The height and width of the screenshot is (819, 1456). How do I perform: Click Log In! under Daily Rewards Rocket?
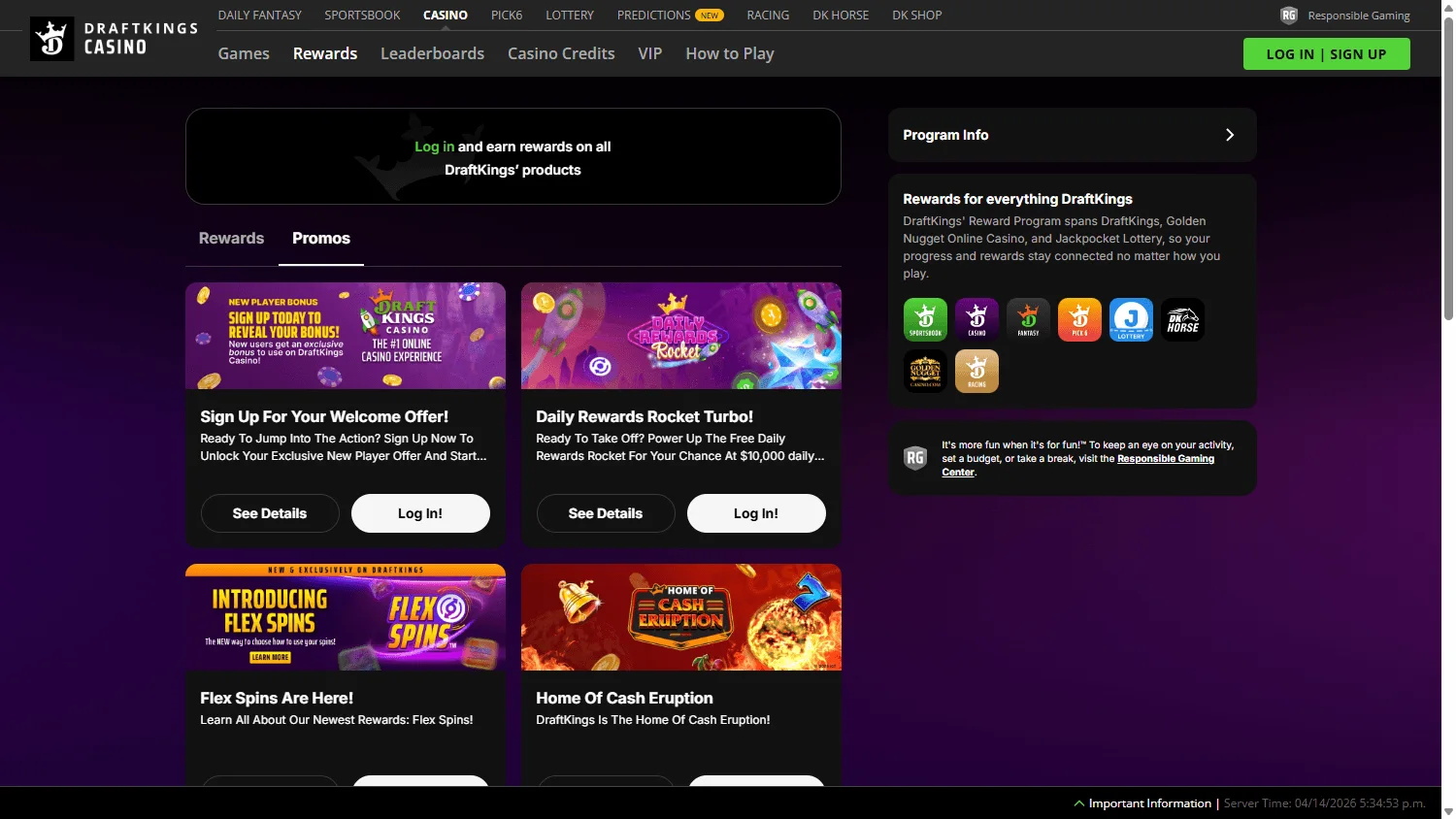(756, 513)
